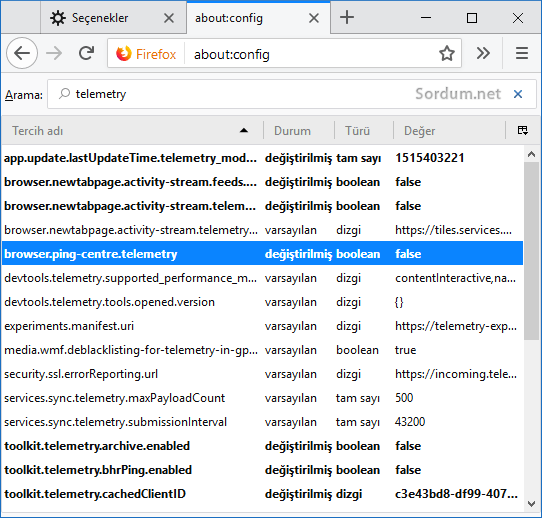Viewport: 542px width, 518px height.
Task: Click the scroll up arrow of list
Action: pos(531,154)
